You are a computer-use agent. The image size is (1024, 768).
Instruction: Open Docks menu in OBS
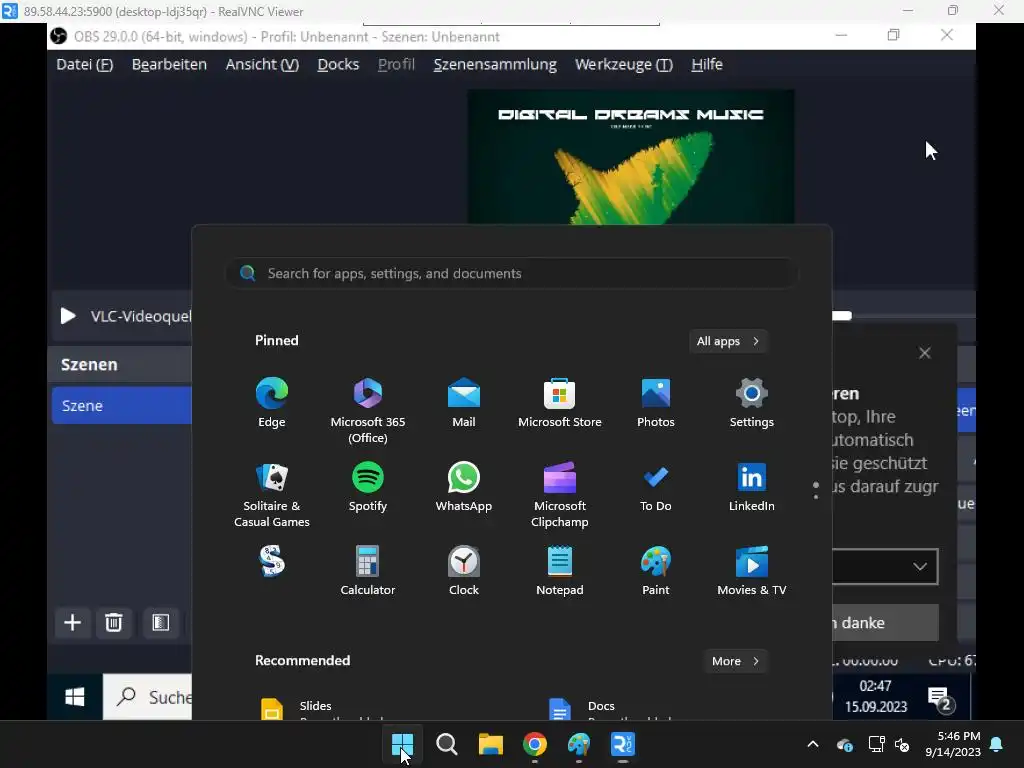point(338,65)
